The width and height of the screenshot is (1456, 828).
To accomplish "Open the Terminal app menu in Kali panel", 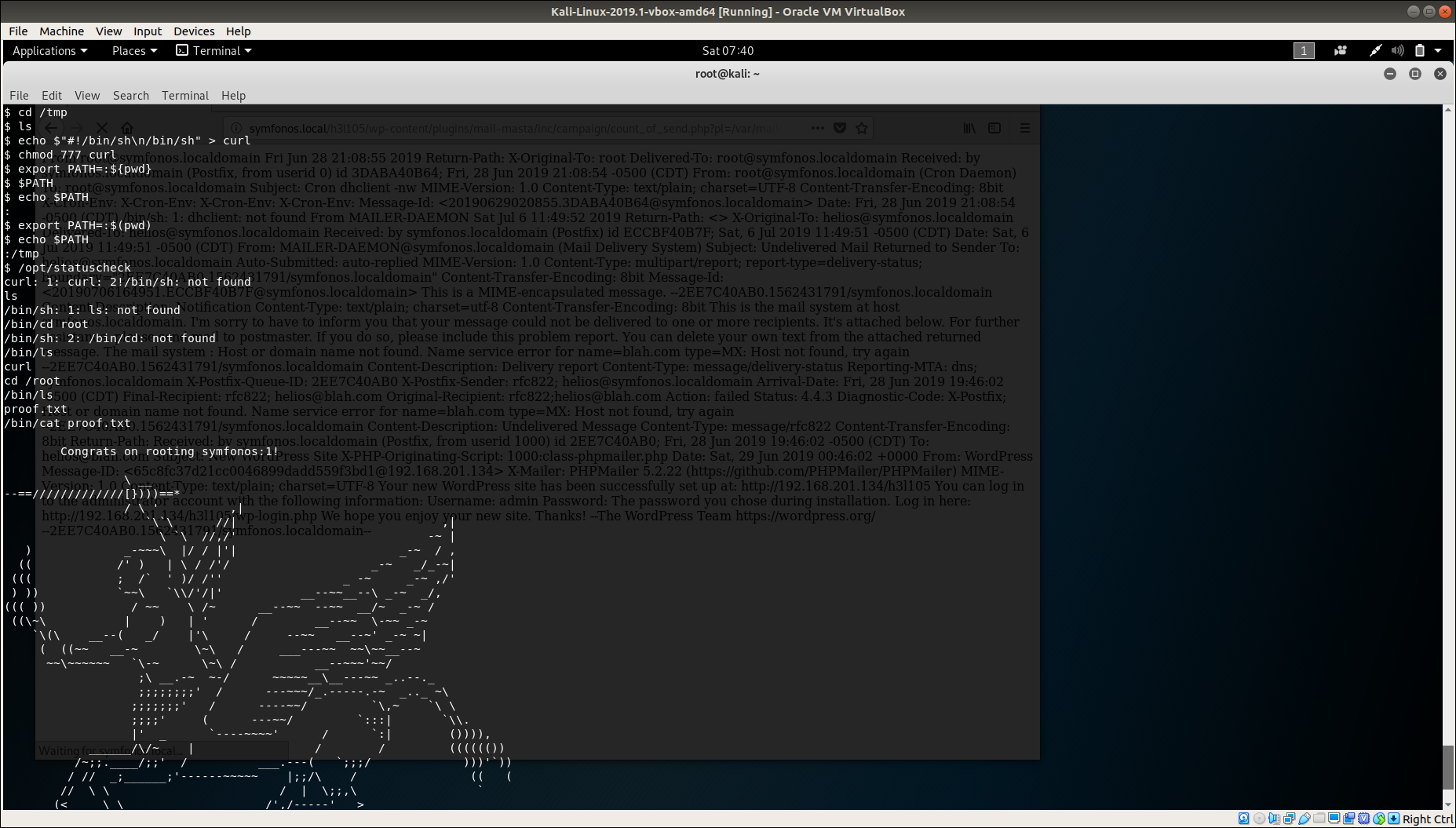I will [213, 50].
